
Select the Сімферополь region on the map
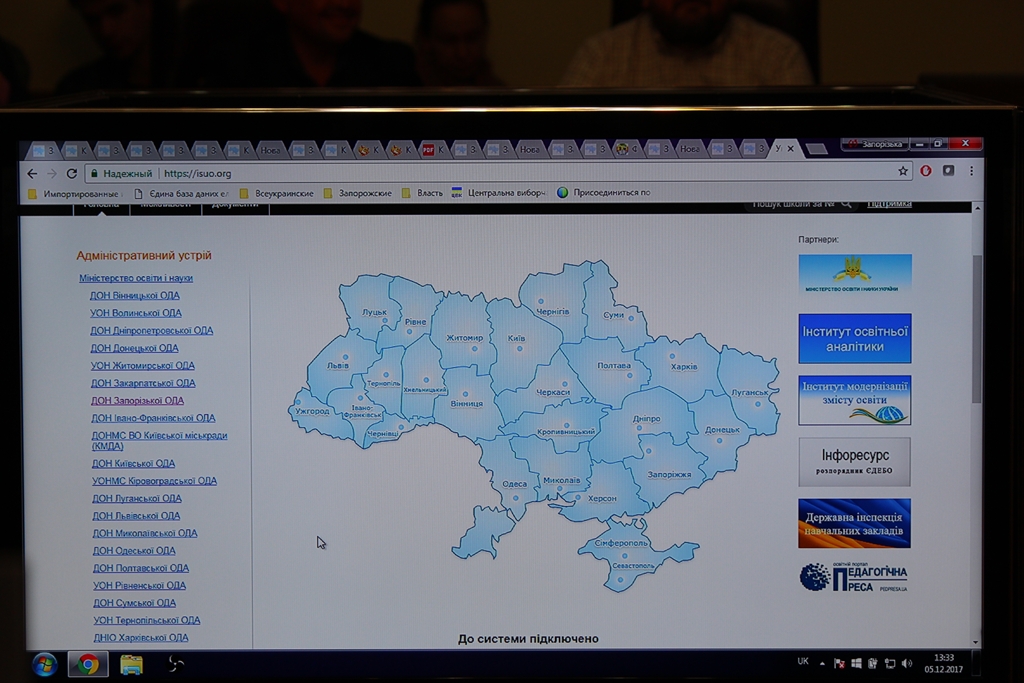click(621, 543)
